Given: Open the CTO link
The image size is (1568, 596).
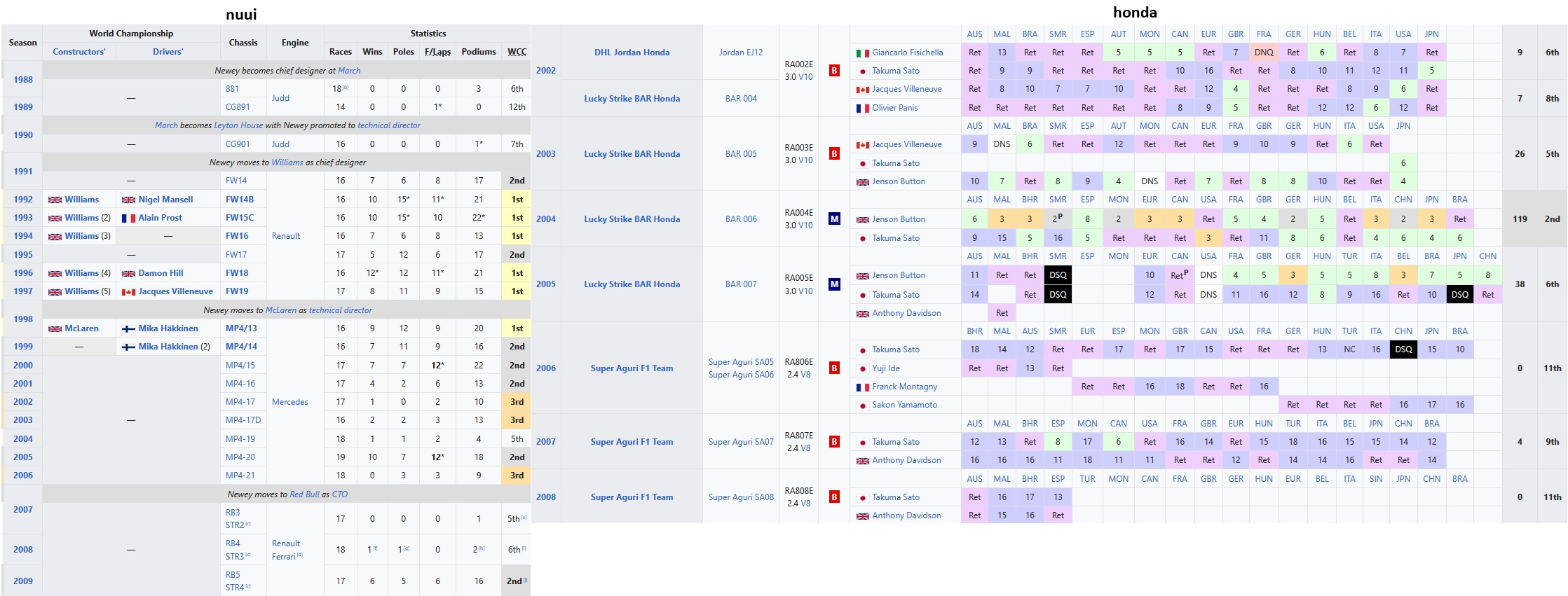Looking at the screenshot, I should click(x=340, y=494).
